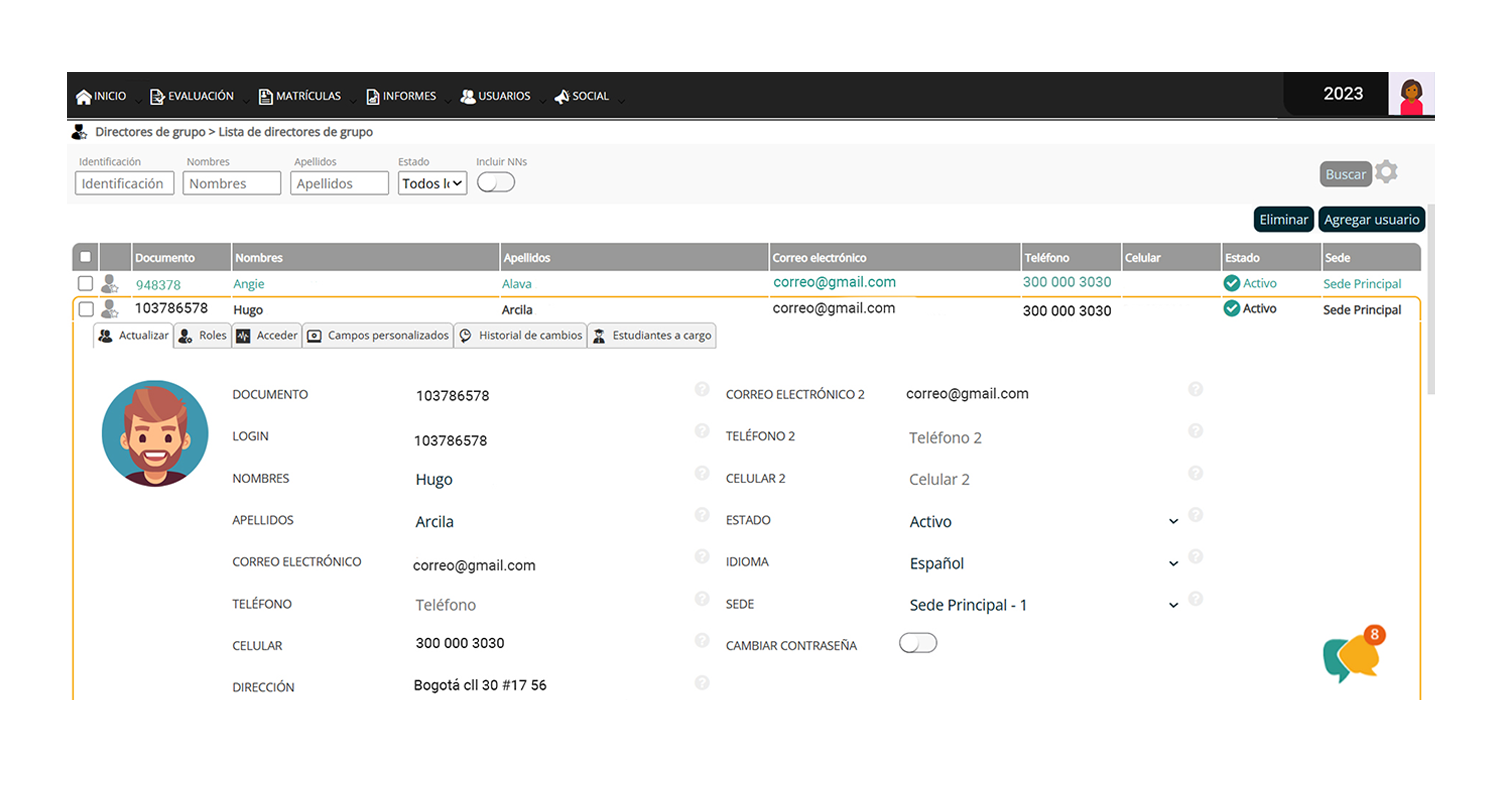Image resolution: width=1500 pixels, height=800 pixels.
Task: Click the user icon in Angie's row
Action: (110, 284)
